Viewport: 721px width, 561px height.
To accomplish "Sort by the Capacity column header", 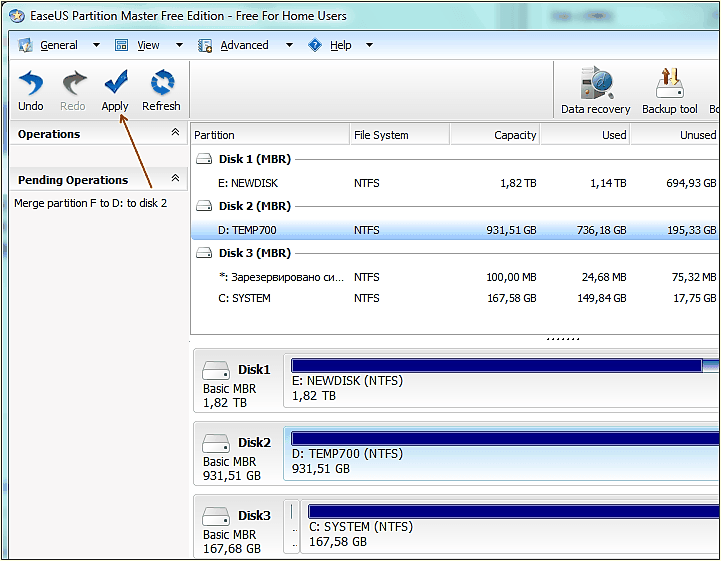I will coord(495,135).
